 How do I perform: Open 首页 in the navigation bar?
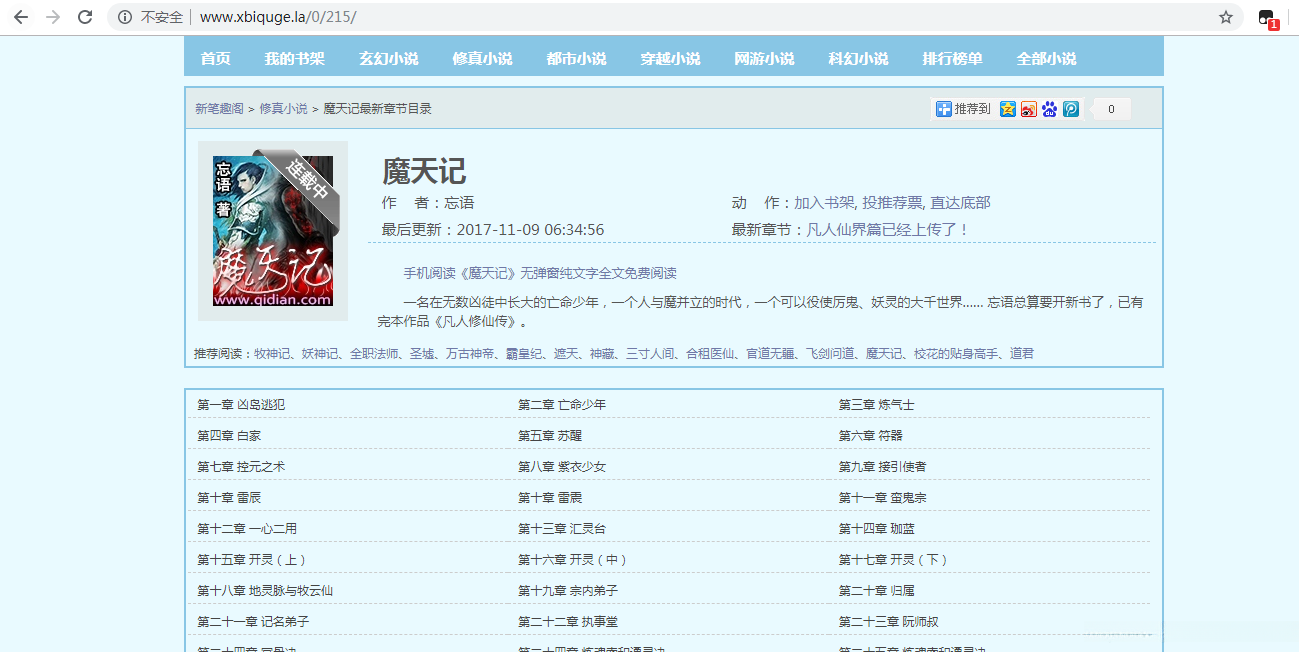click(x=216, y=58)
